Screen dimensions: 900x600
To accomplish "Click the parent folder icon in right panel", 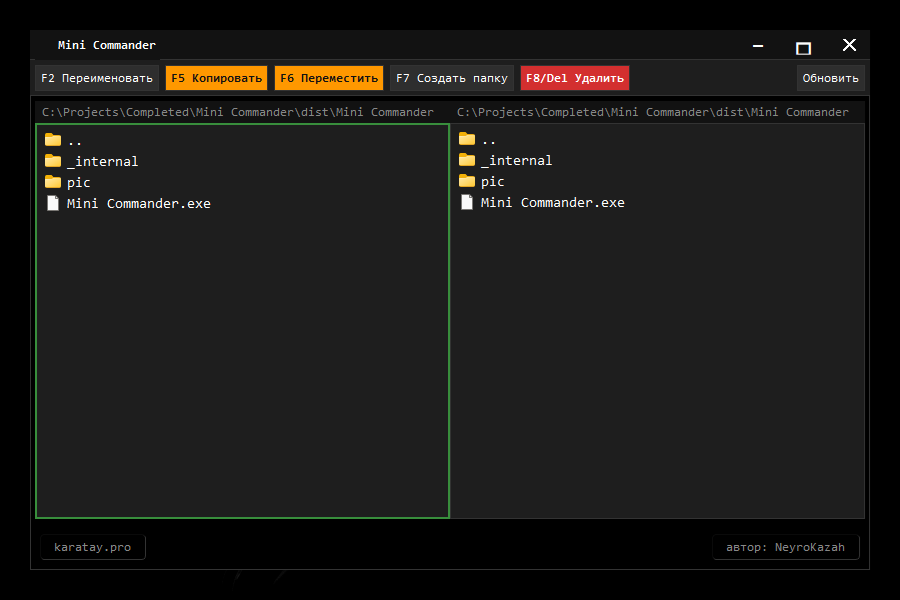I will point(467,139).
